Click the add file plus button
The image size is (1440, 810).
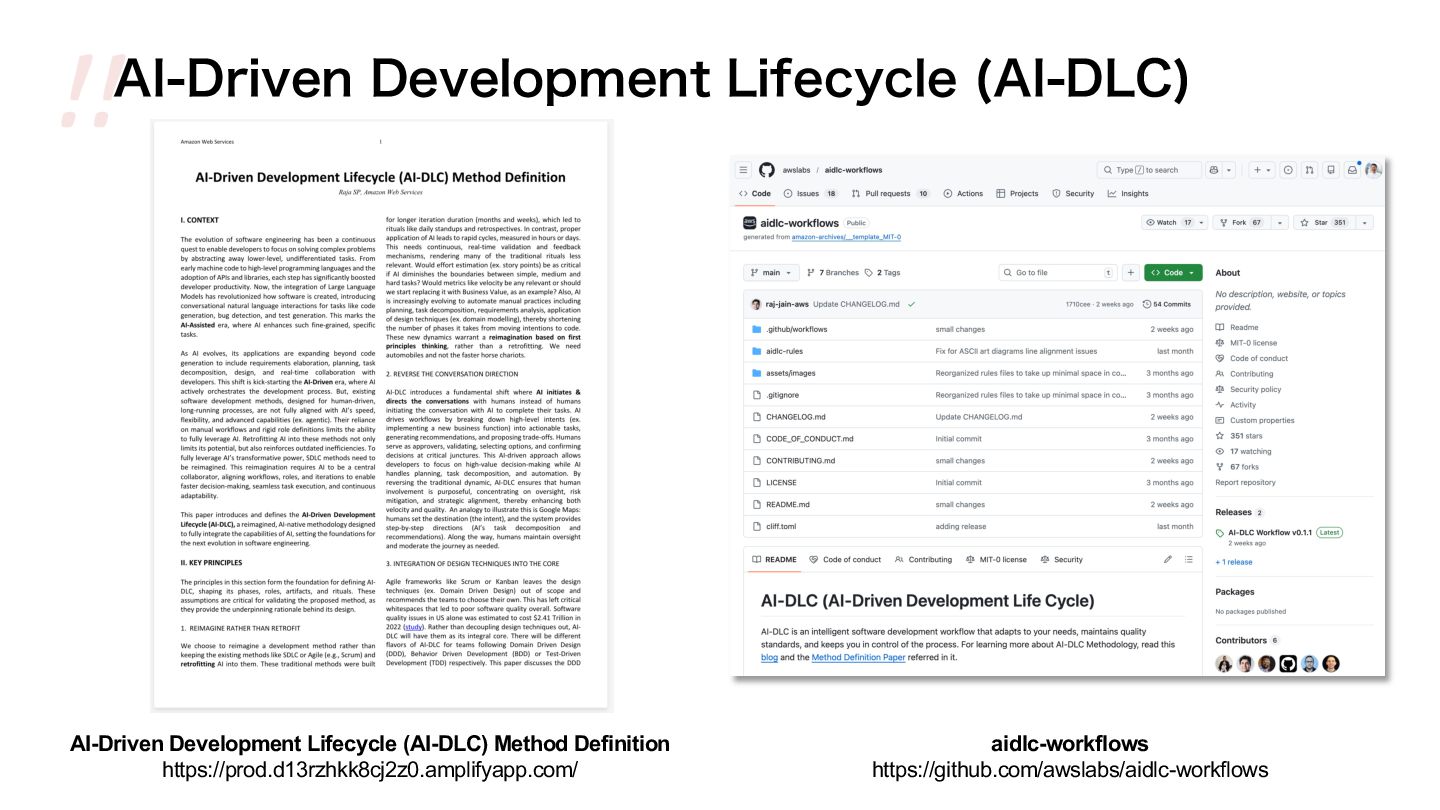(1130, 272)
